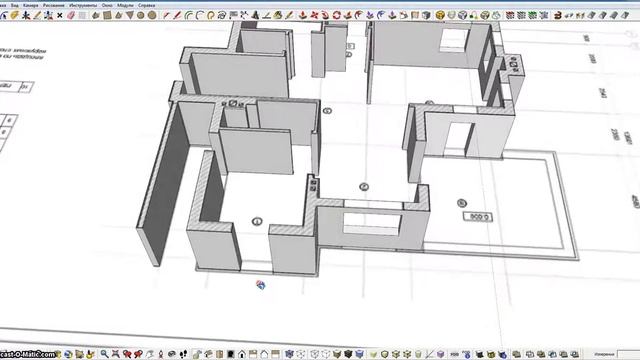Viewport: 640px width, 360px height.
Task: Open the Камера menu
Action: [31, 5]
